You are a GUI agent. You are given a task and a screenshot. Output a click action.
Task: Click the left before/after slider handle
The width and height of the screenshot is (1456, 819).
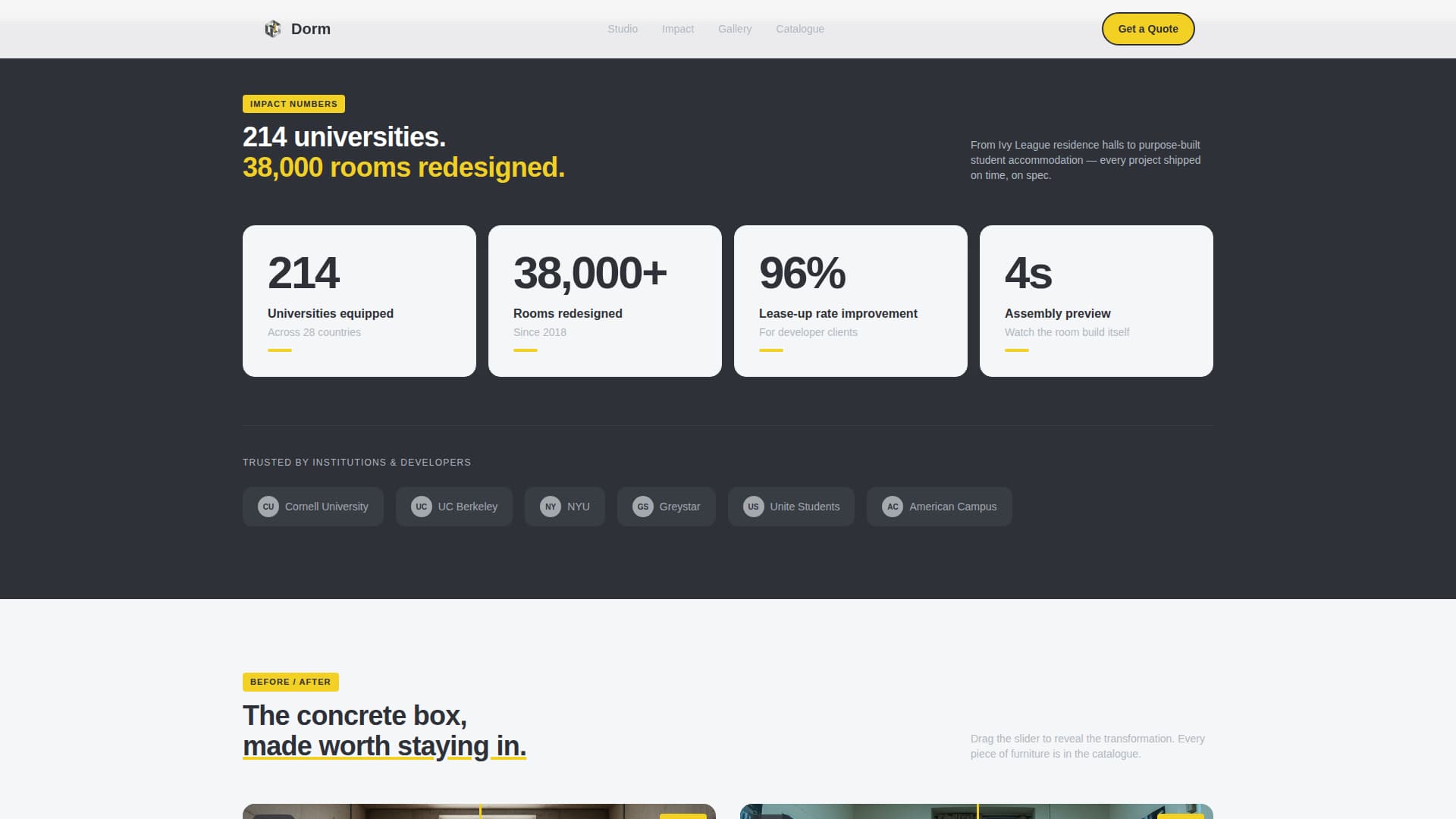[x=480, y=811]
